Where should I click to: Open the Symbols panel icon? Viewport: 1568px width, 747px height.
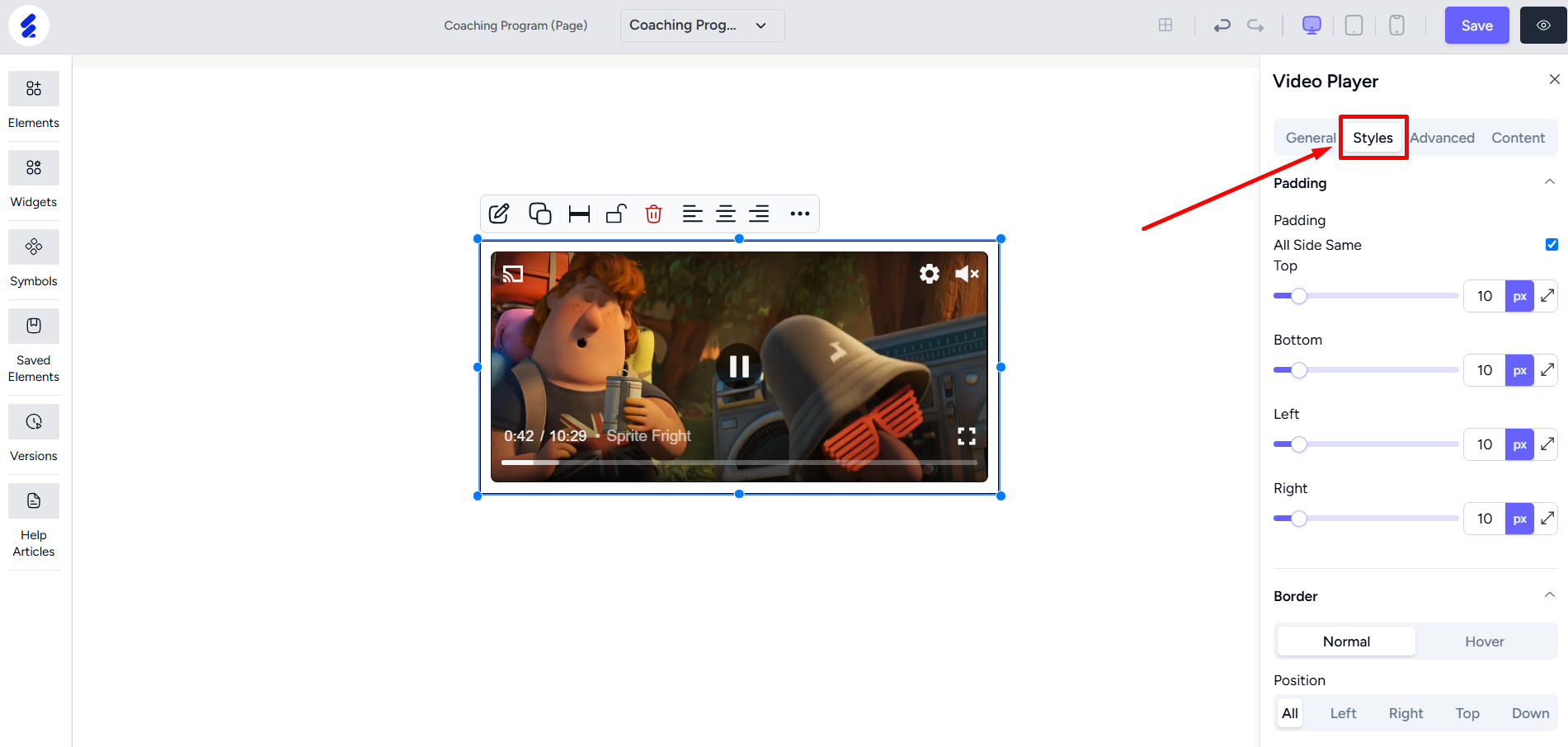(x=34, y=247)
